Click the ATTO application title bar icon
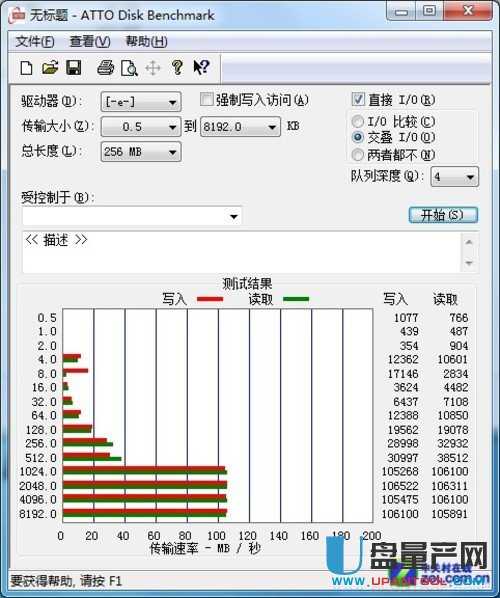Image resolution: width=500 pixels, height=598 pixels. pyautogui.click(x=17, y=16)
